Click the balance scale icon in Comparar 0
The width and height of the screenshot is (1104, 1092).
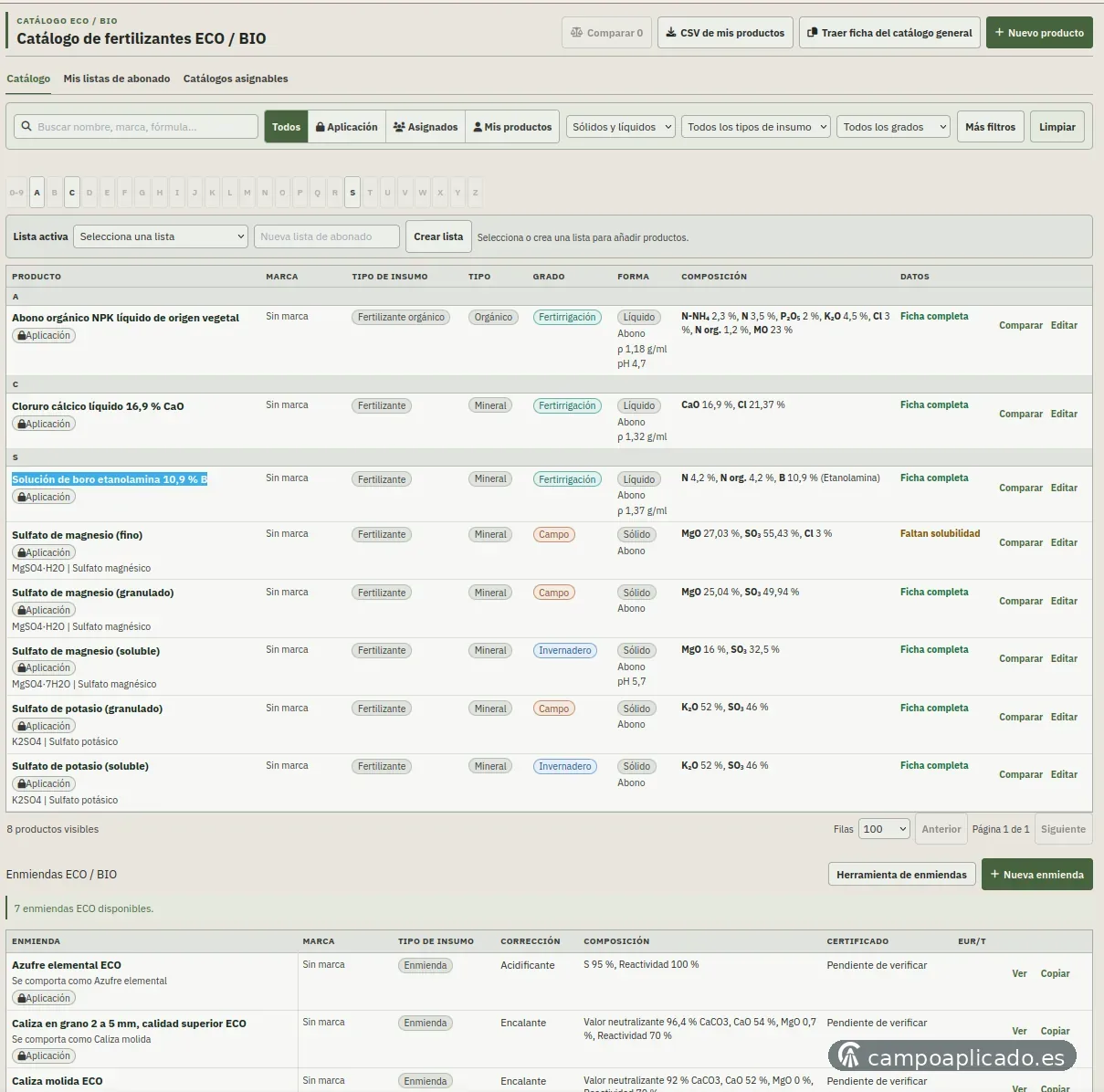(576, 33)
